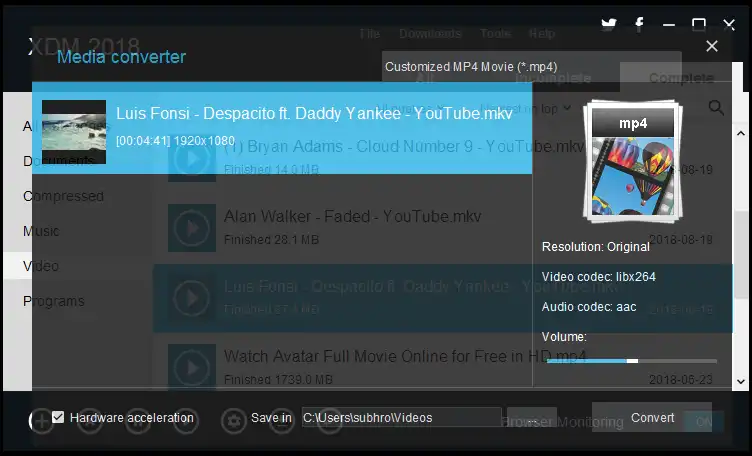Click the play icon beside Watch Avatar Full Movie
Viewport: 752px width, 456px height.
[191, 367]
